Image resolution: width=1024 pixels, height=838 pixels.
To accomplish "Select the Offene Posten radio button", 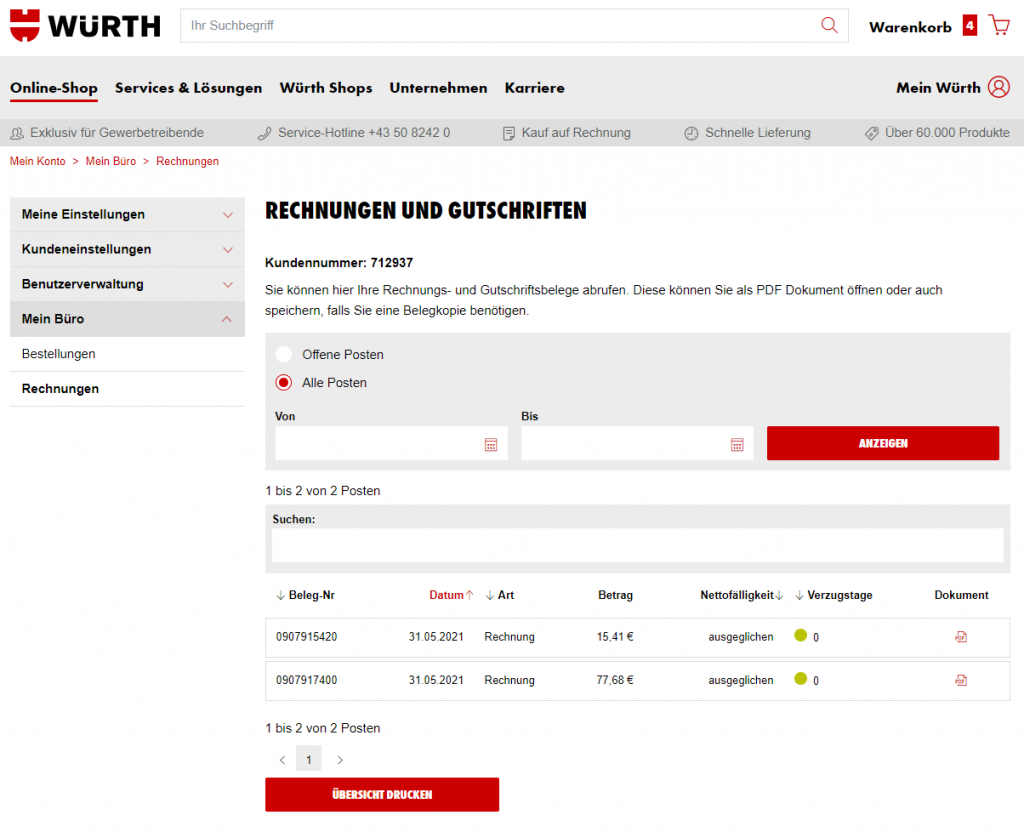I will [283, 354].
